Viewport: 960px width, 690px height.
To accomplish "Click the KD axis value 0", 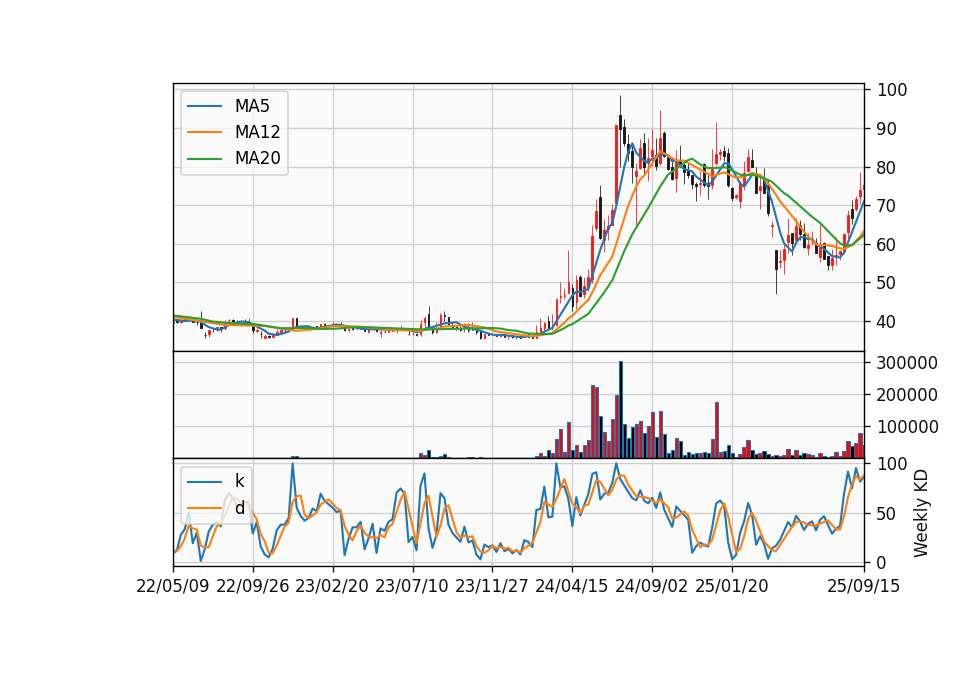I will click(882, 563).
